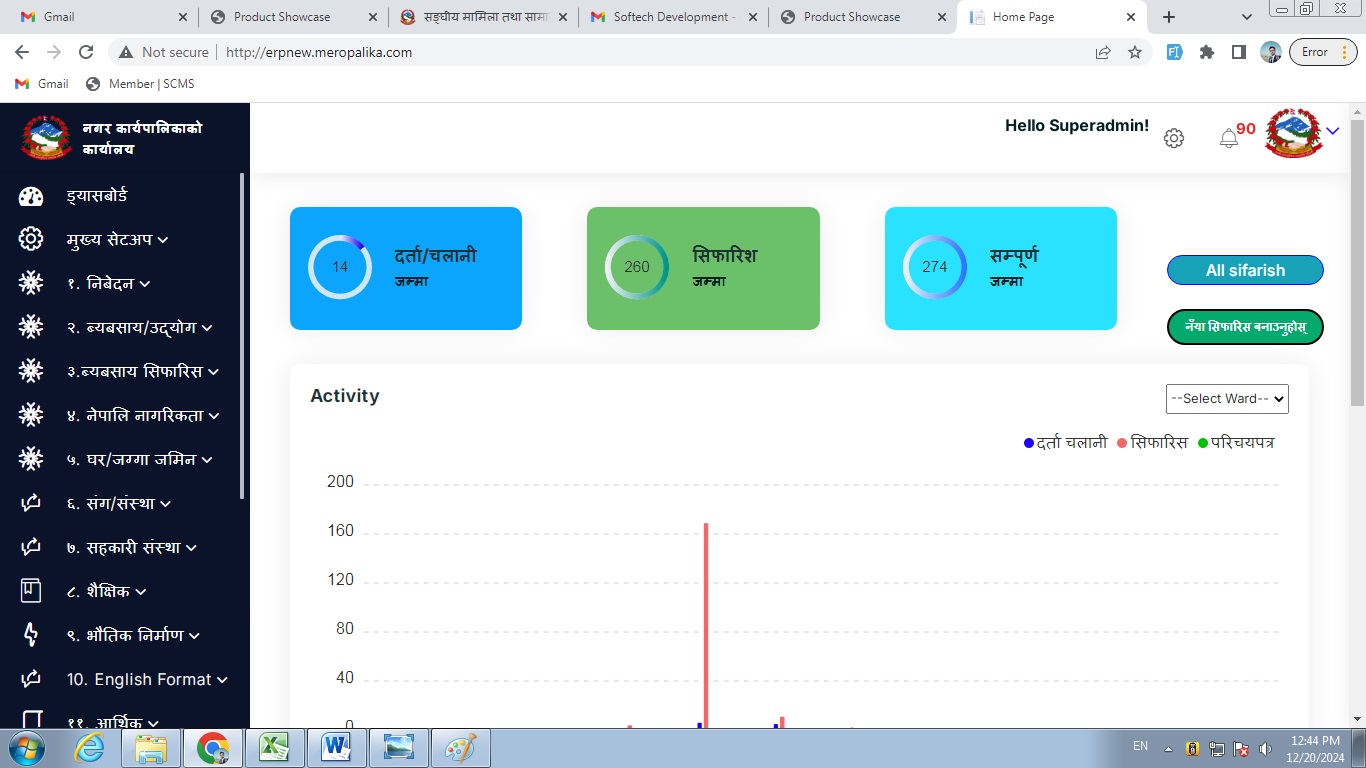
Task: Reload the page with the refresh icon
Action: coord(86,52)
